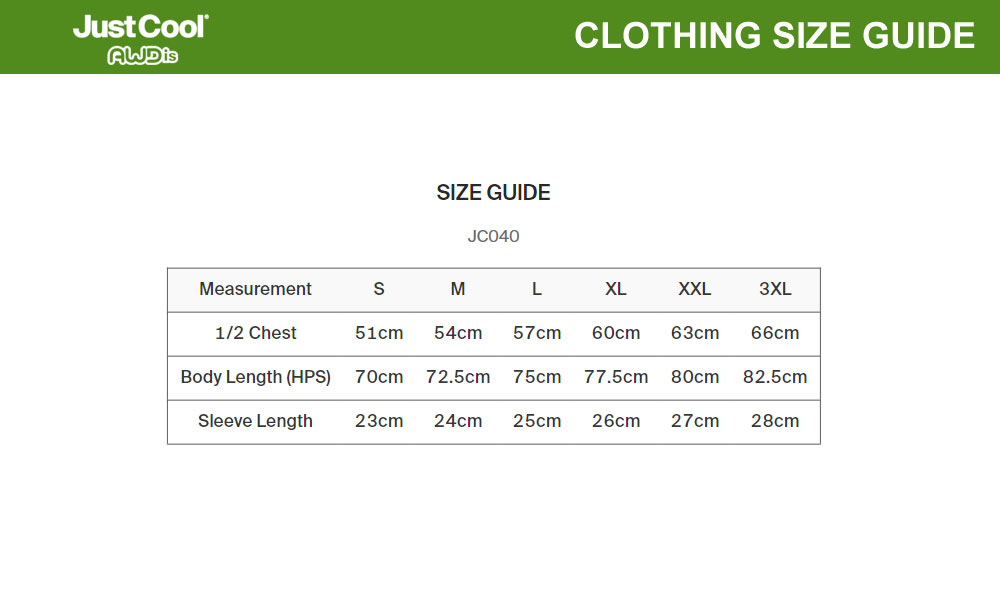Click the 28cm sleeve length for 3XL
The height and width of the screenshot is (600, 1000).
775,421
